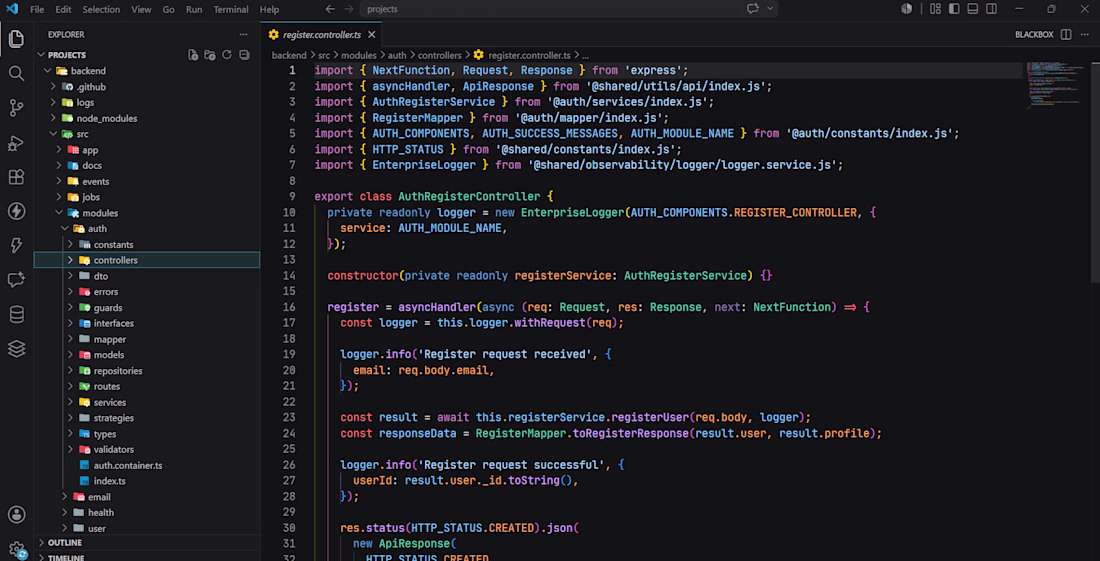
Task: Select the register.controller.ts tab
Action: (x=321, y=34)
